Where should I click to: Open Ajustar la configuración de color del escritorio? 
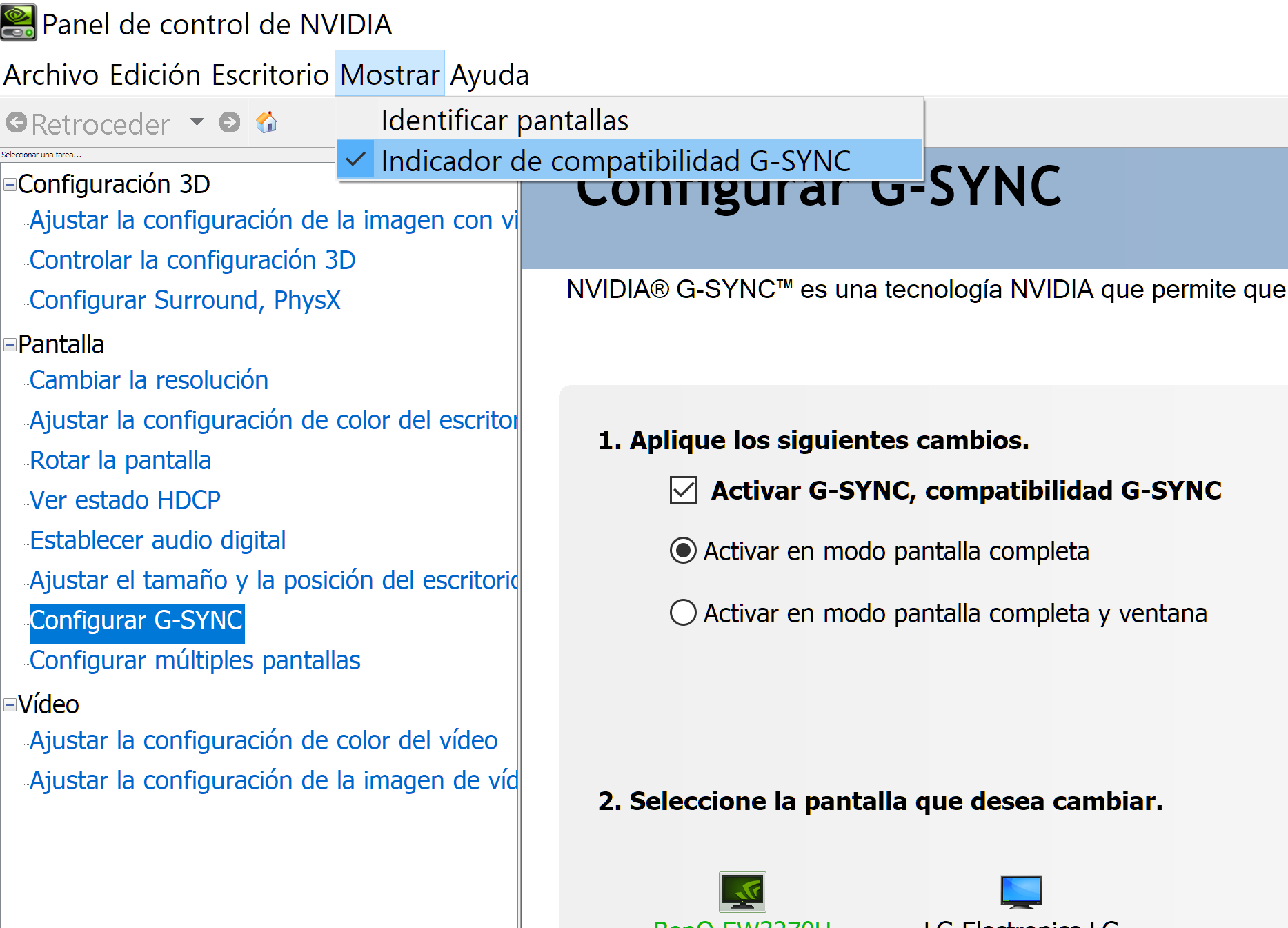273,420
